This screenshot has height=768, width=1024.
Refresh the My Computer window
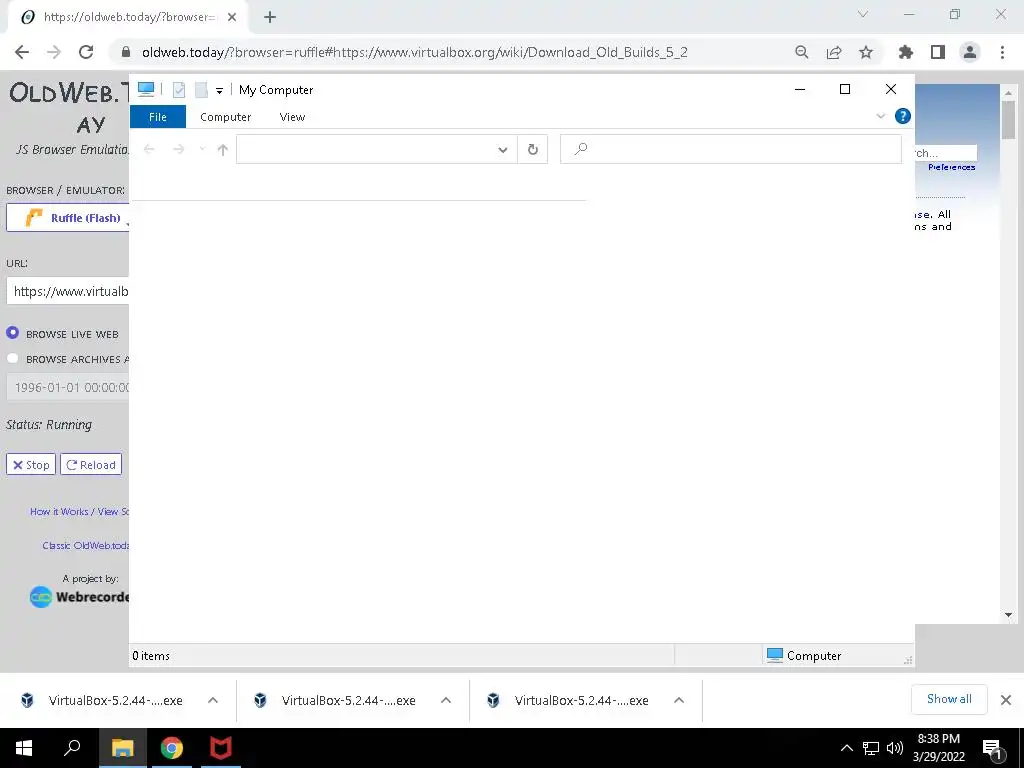(x=533, y=150)
